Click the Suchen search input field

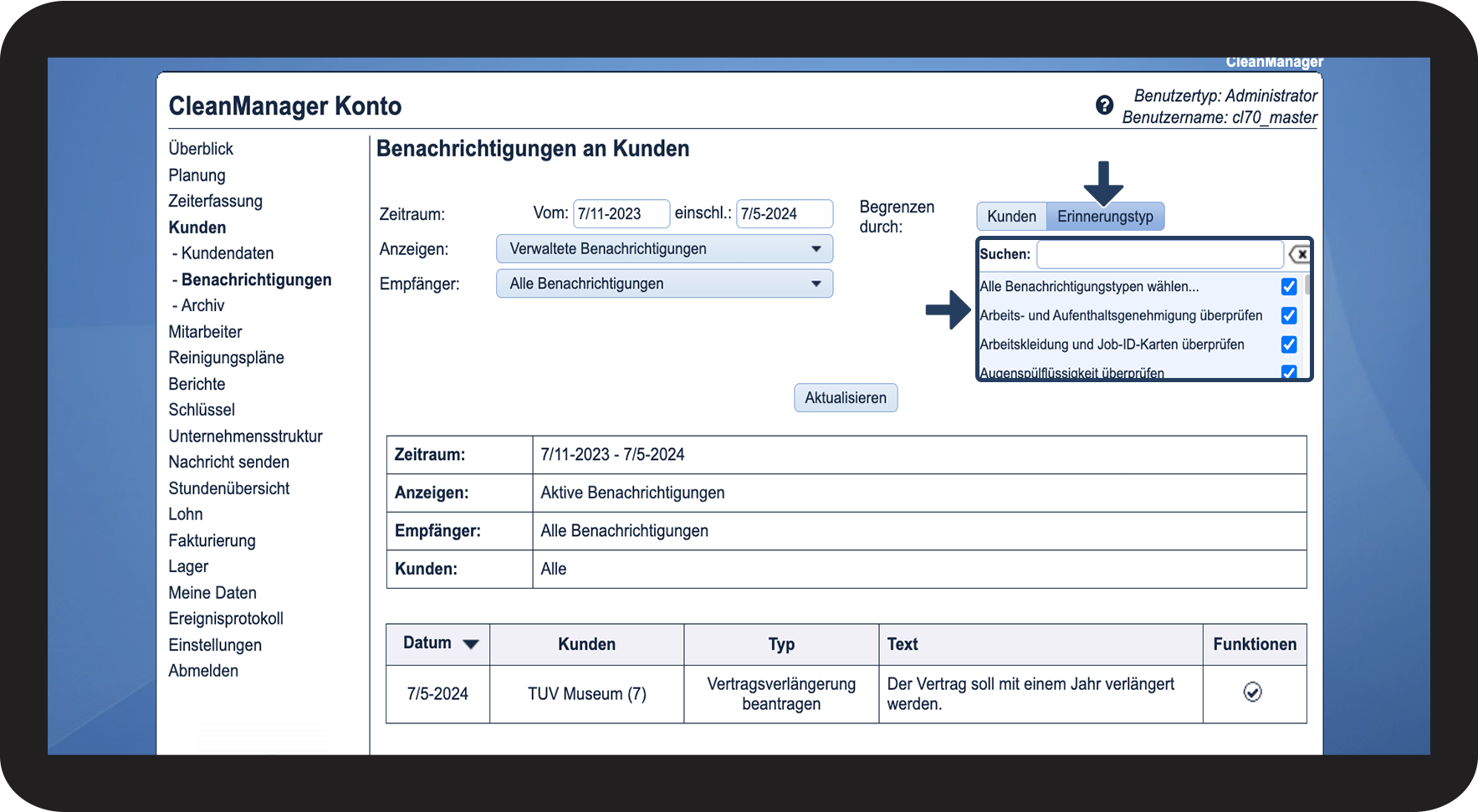(1160, 254)
